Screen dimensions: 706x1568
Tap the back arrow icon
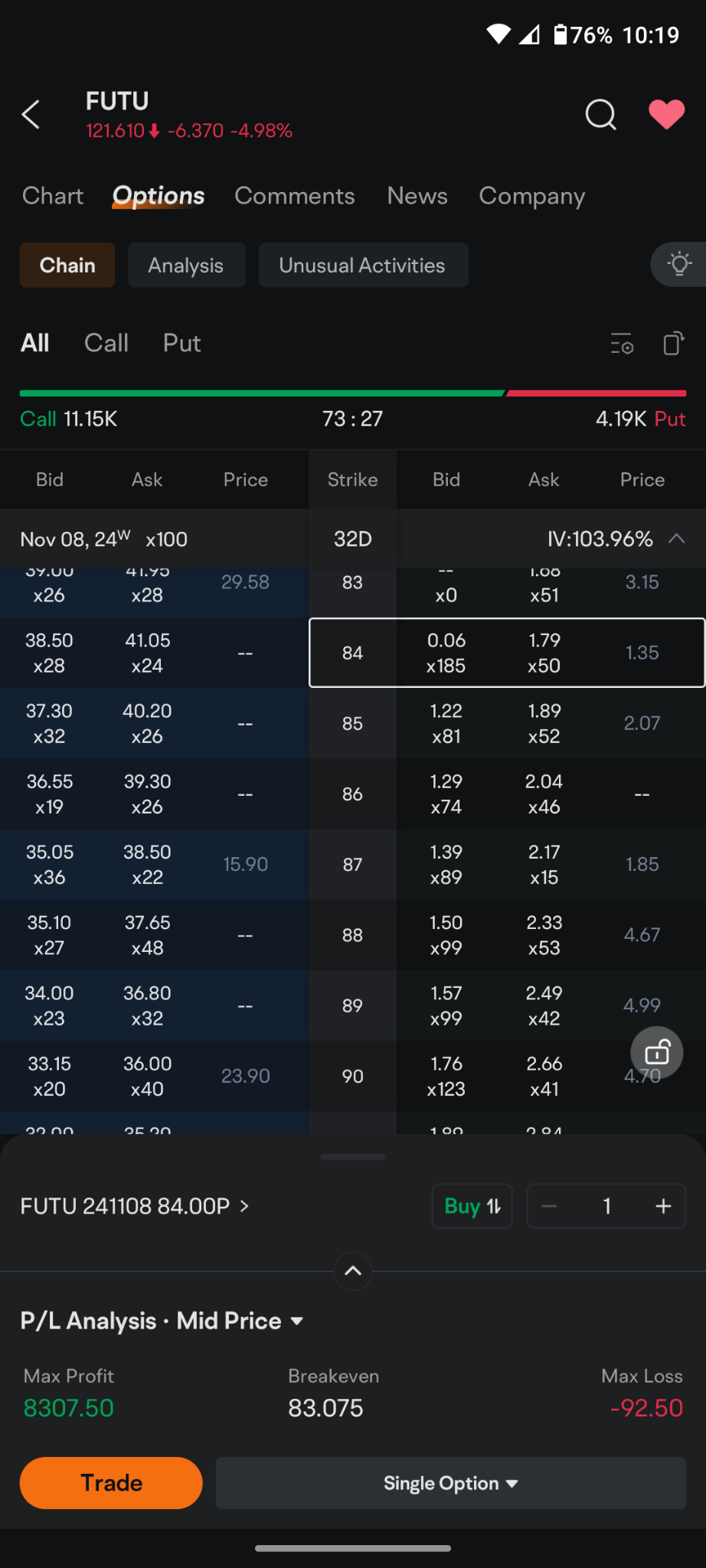pos(31,115)
